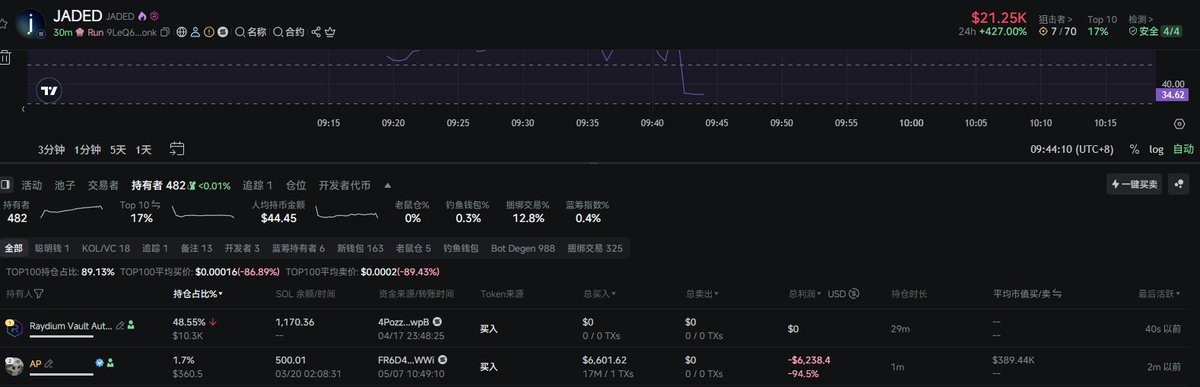Image resolution: width=1200 pixels, height=387 pixels.
Task: Filter holders by 钓鱼钱包
Action: 461,247
